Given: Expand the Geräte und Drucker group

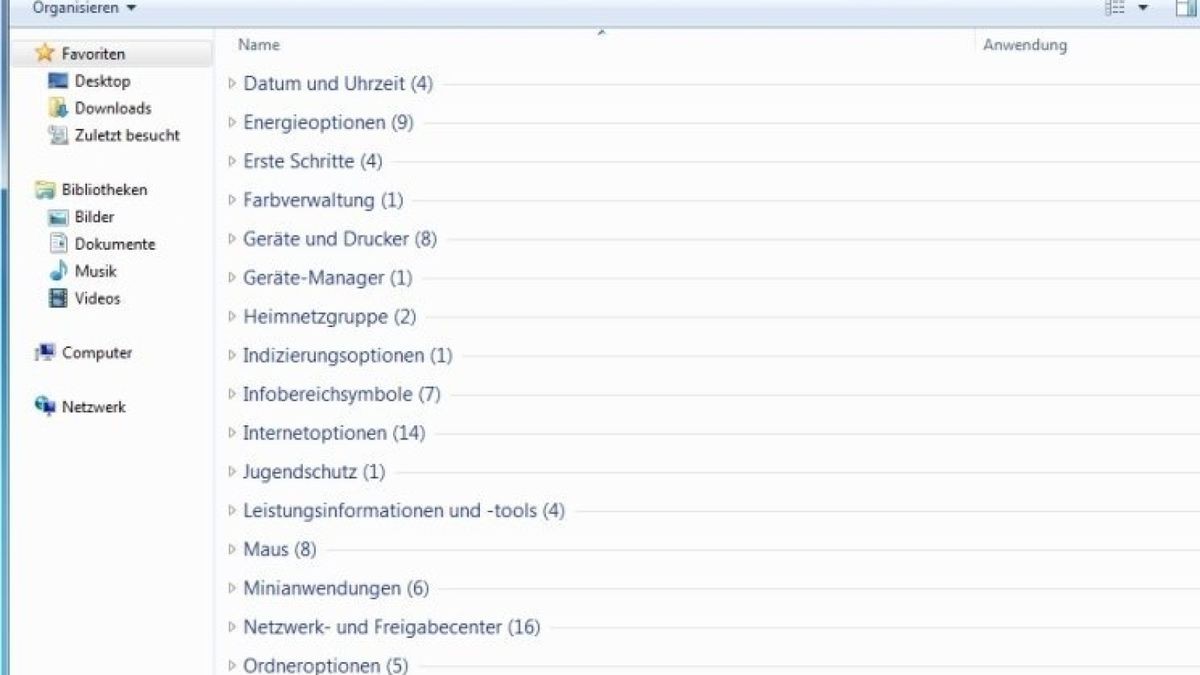Looking at the screenshot, I should [233, 239].
